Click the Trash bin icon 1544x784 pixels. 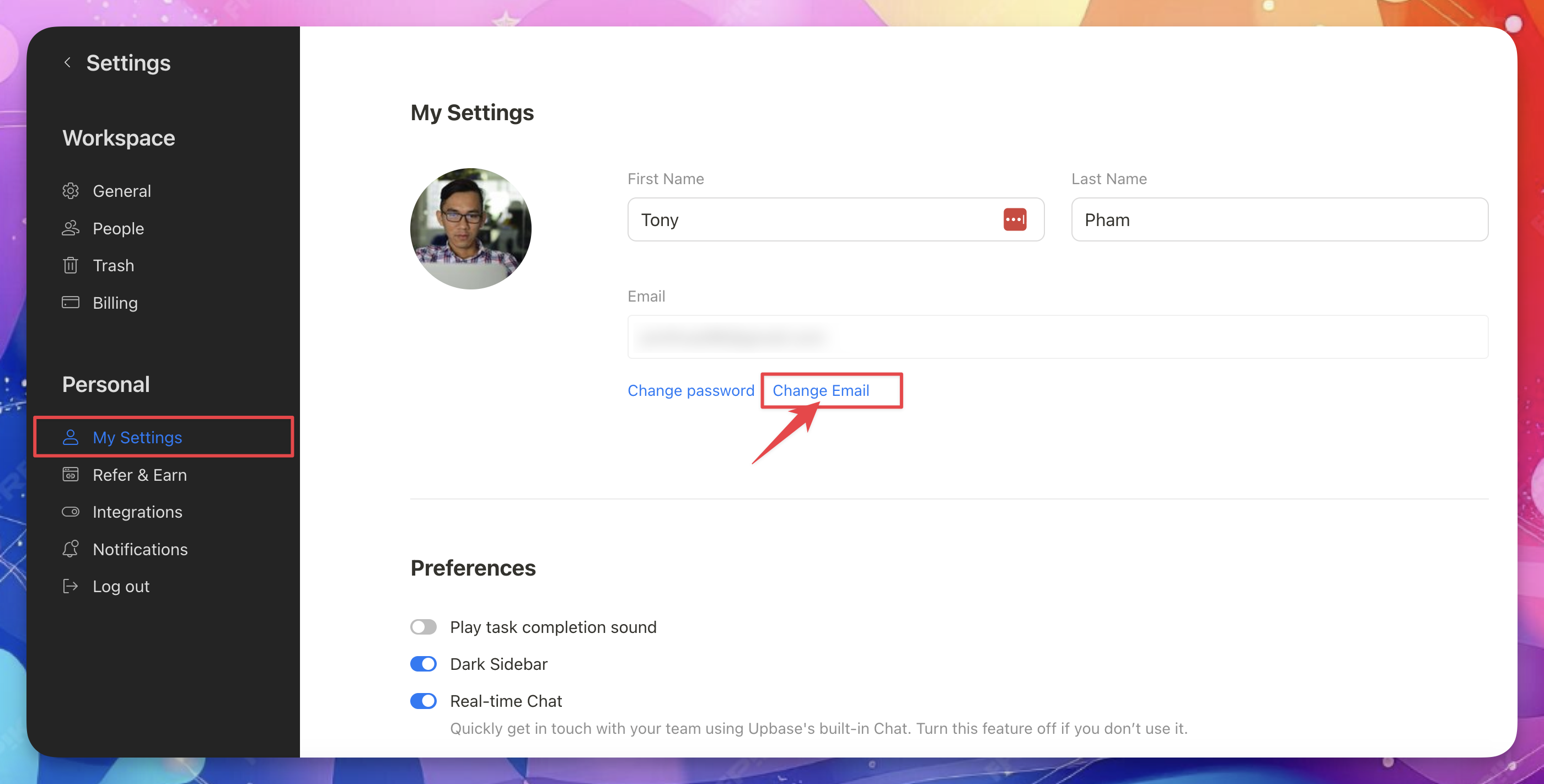pyautogui.click(x=70, y=266)
